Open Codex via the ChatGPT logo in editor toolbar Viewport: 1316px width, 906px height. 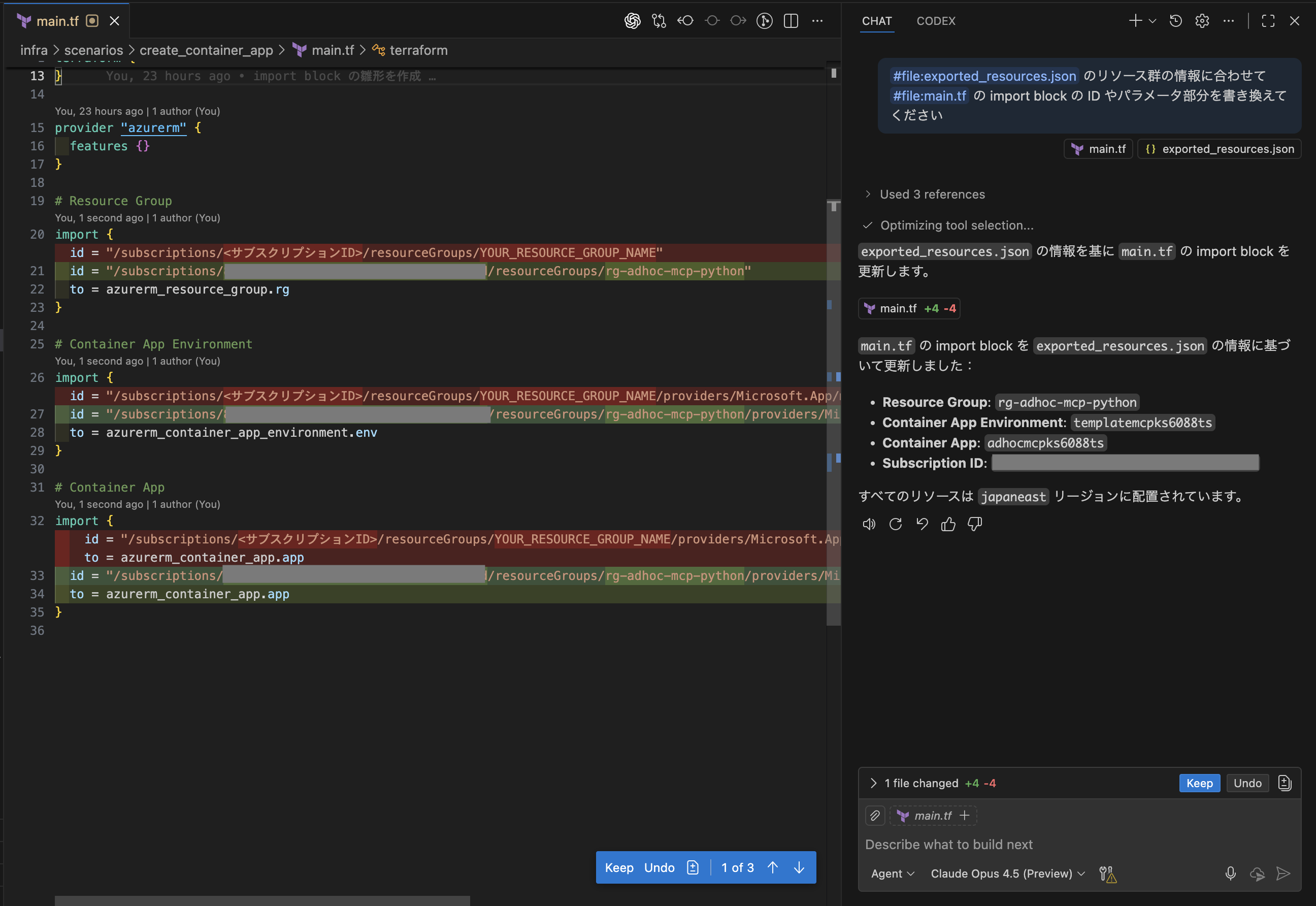pos(632,20)
